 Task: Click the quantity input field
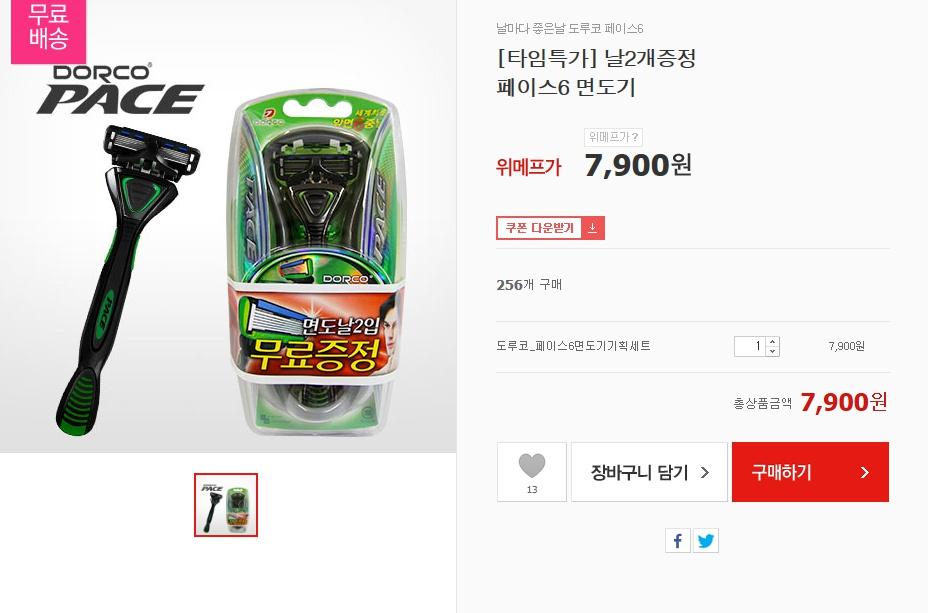point(750,346)
